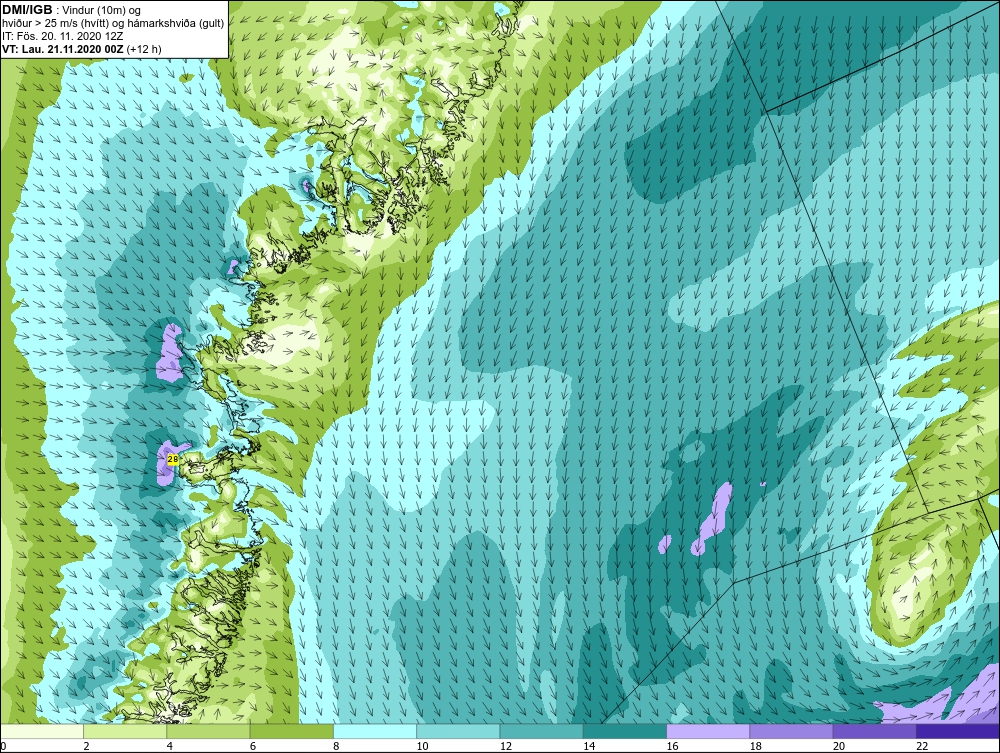Image resolution: width=1000 pixels, height=753 pixels.
Task: Select the 22+ m/s dark purple swatch
Action: (958, 731)
